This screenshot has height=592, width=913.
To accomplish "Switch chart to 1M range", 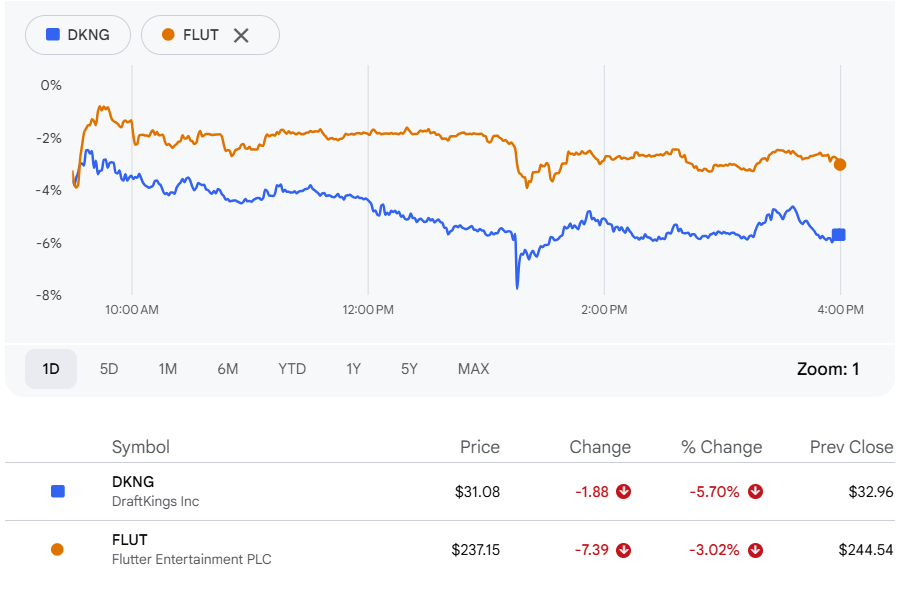I will pyautogui.click(x=167, y=369).
